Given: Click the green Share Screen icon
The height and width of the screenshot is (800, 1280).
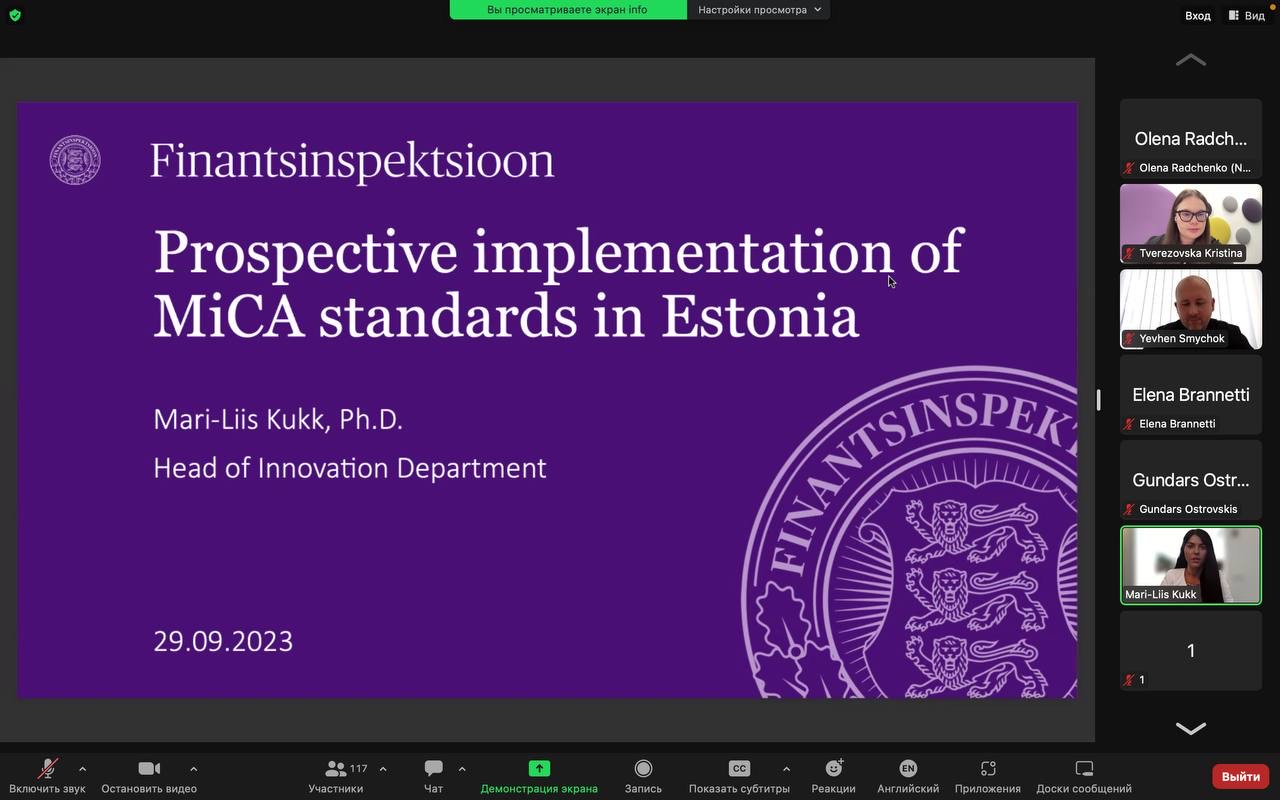Looking at the screenshot, I should tap(539, 769).
